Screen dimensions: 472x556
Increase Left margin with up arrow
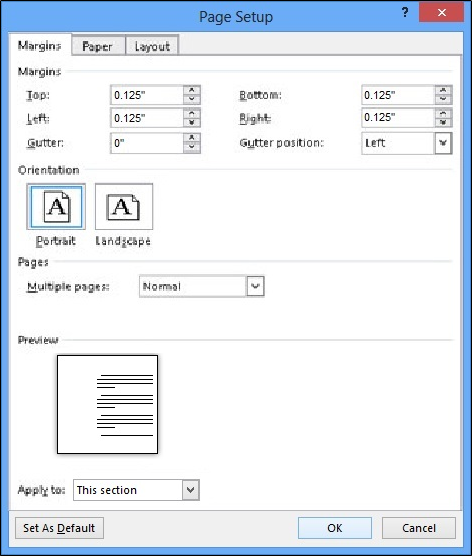click(x=192, y=113)
